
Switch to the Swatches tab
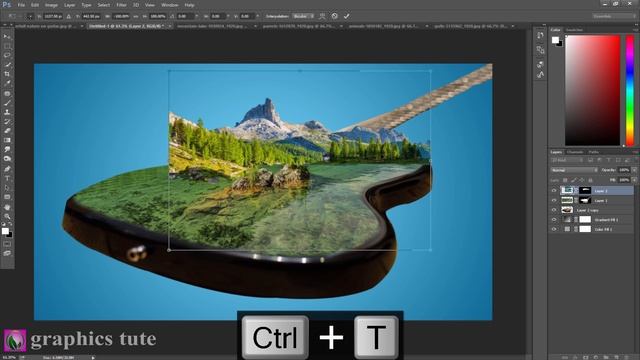[574, 30]
